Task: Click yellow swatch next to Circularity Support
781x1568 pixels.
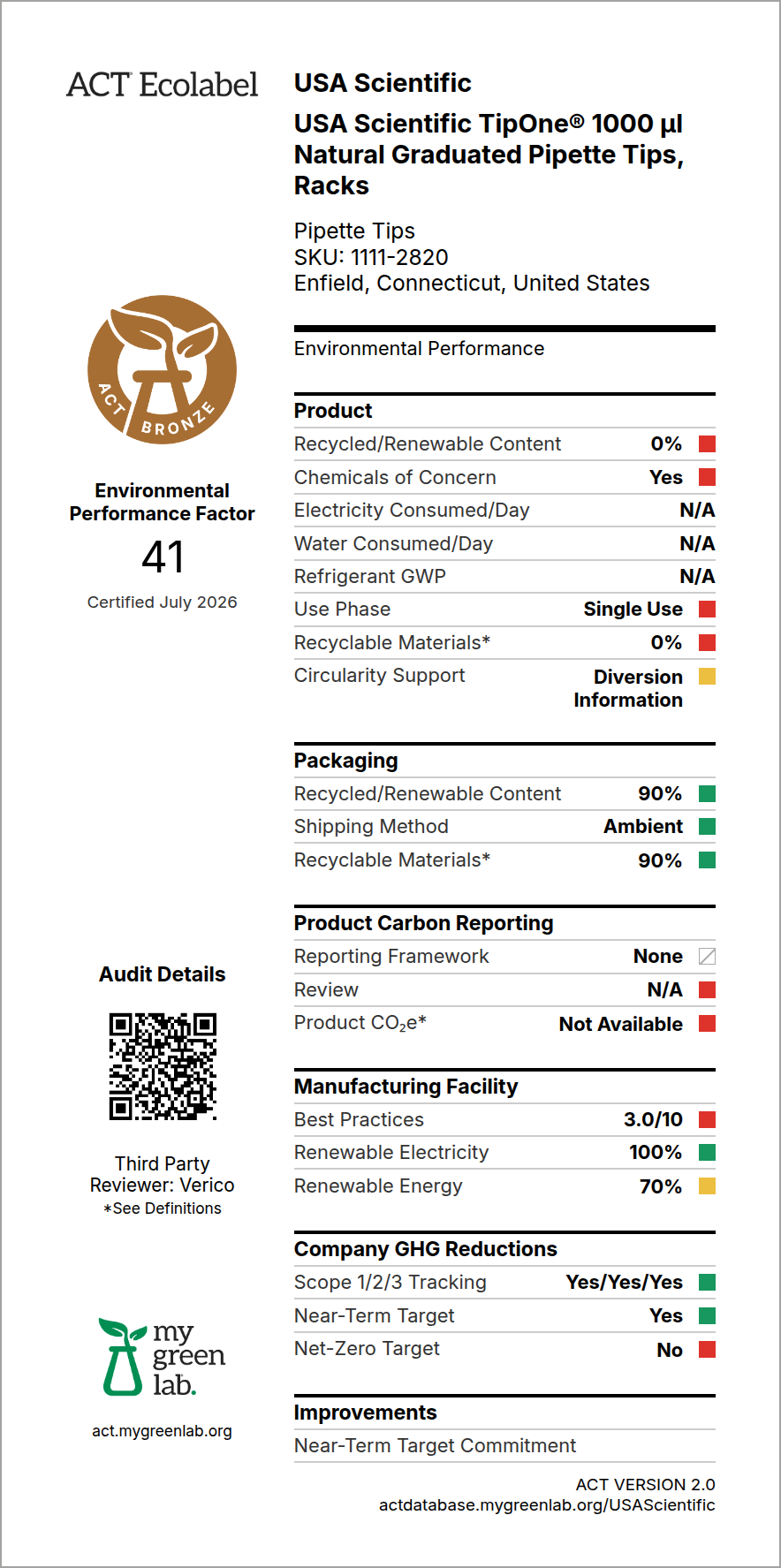Action: click(x=707, y=677)
